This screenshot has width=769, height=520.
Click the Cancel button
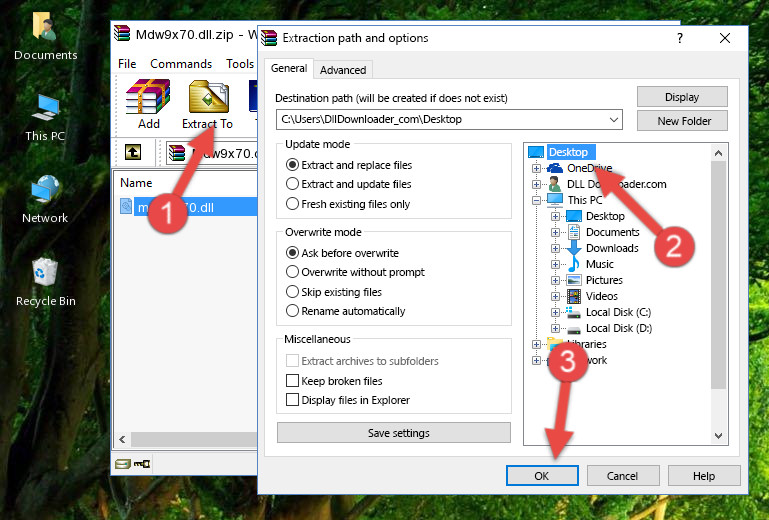[622, 476]
